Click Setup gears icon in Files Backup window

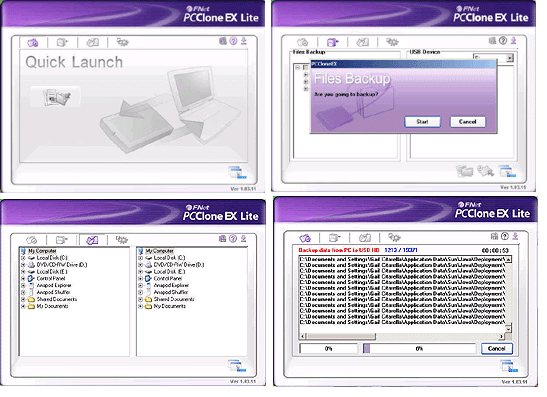coord(392,42)
